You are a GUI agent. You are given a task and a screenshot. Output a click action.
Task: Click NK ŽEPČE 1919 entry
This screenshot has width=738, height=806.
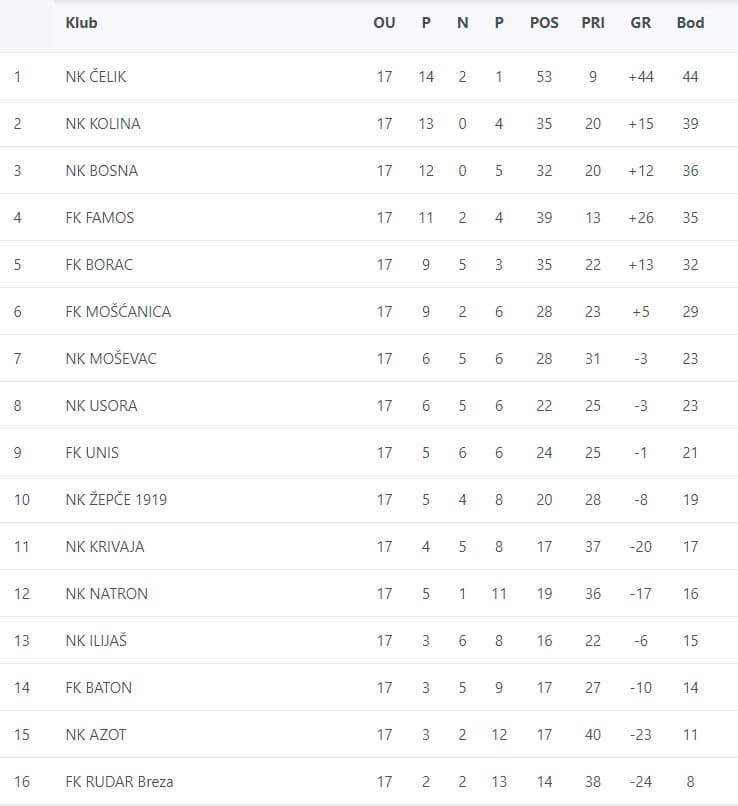tap(116, 500)
